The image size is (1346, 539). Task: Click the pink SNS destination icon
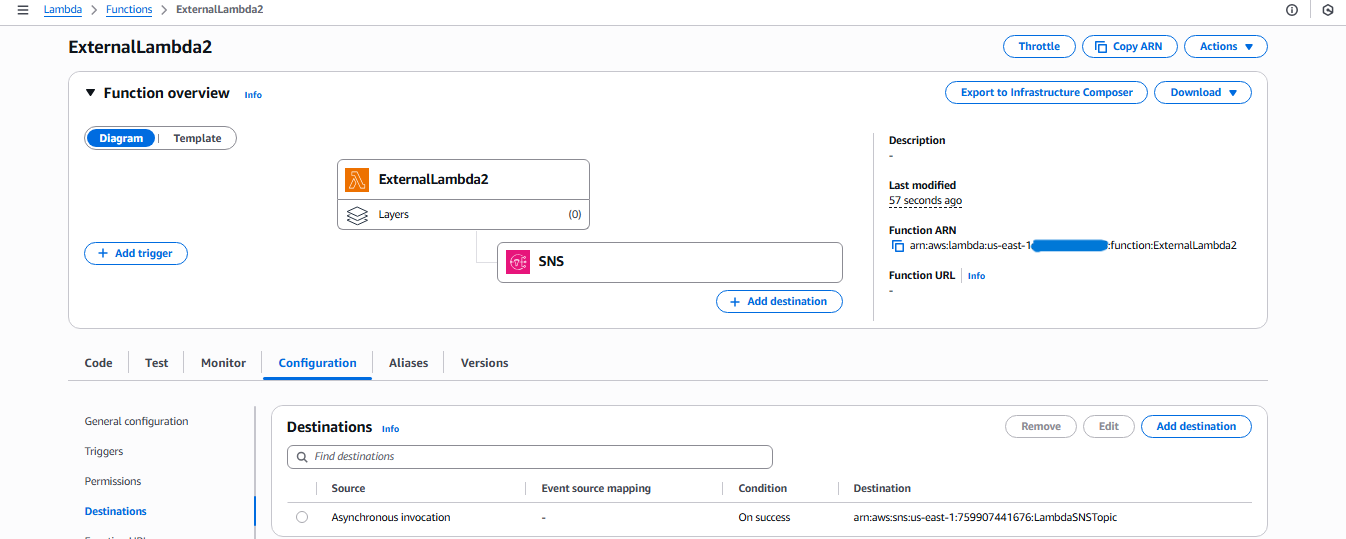coord(518,262)
